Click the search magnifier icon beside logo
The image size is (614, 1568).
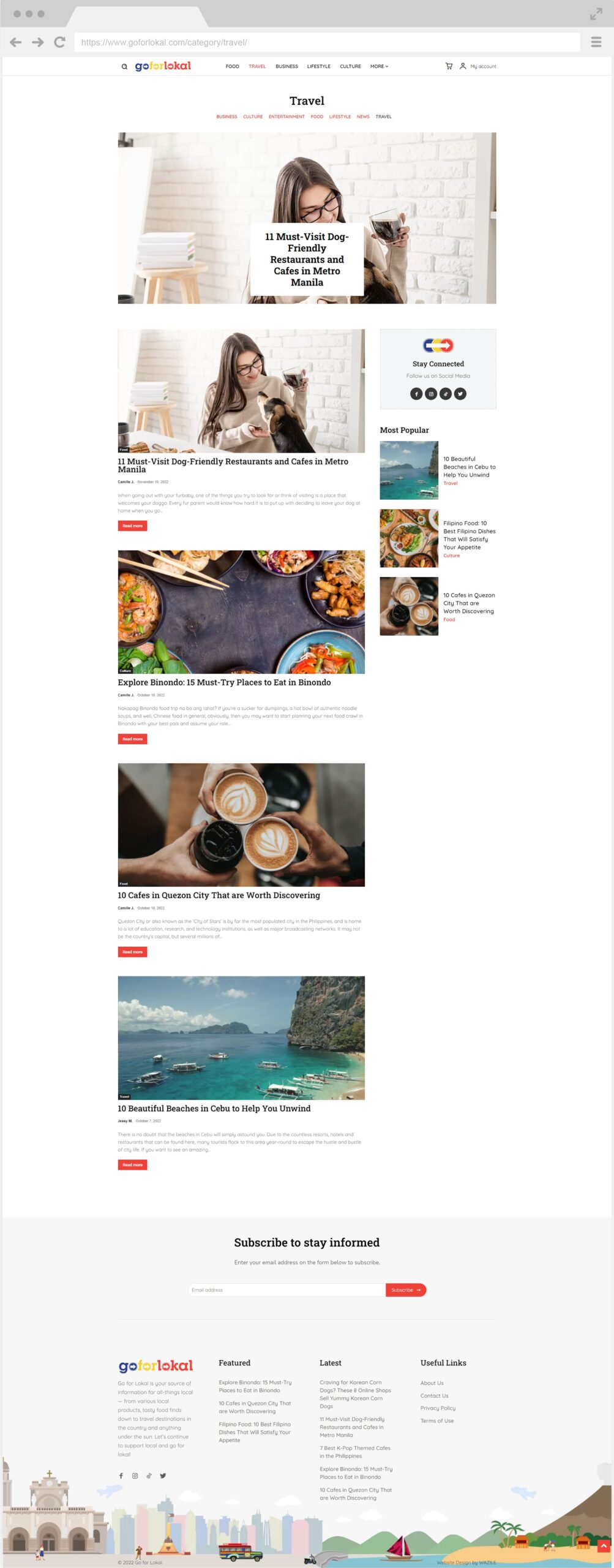point(124,67)
